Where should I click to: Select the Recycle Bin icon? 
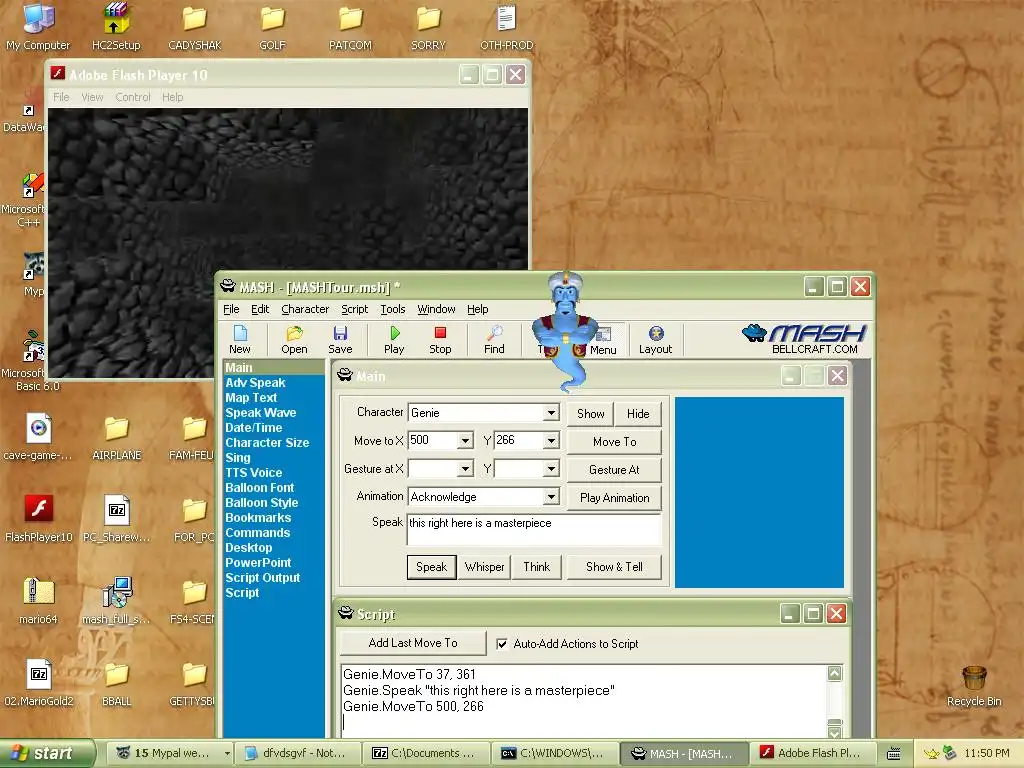click(974, 686)
